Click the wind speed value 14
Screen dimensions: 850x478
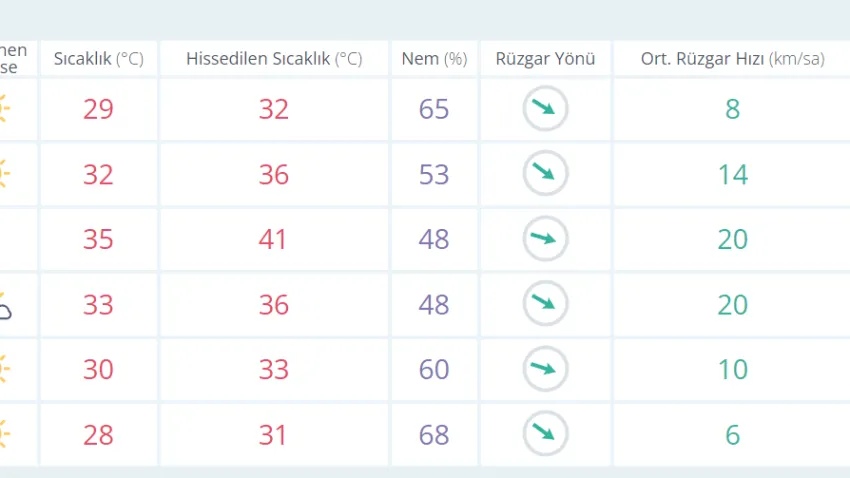(x=733, y=175)
